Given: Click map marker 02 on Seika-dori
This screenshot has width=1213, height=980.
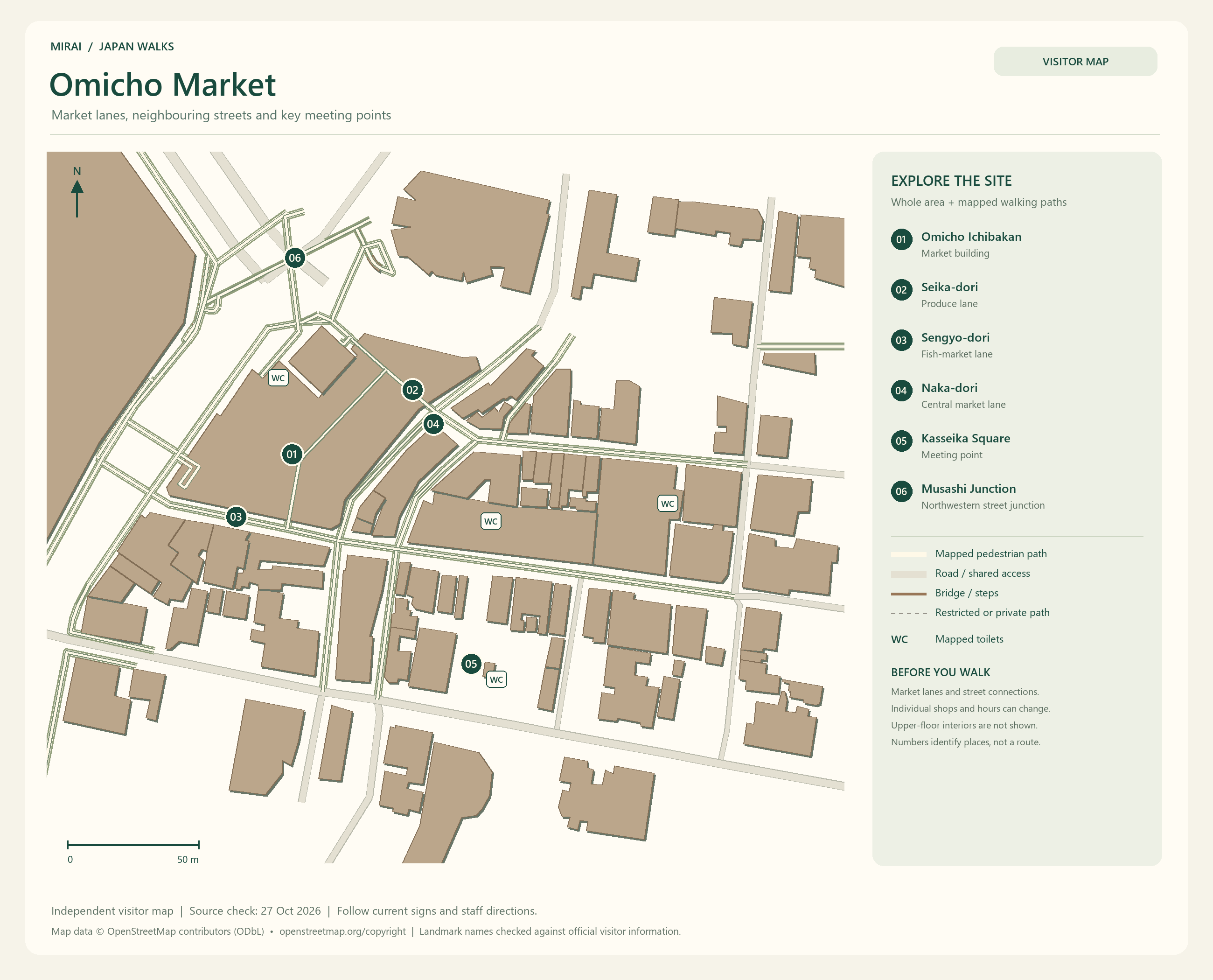Looking at the screenshot, I should point(412,390).
